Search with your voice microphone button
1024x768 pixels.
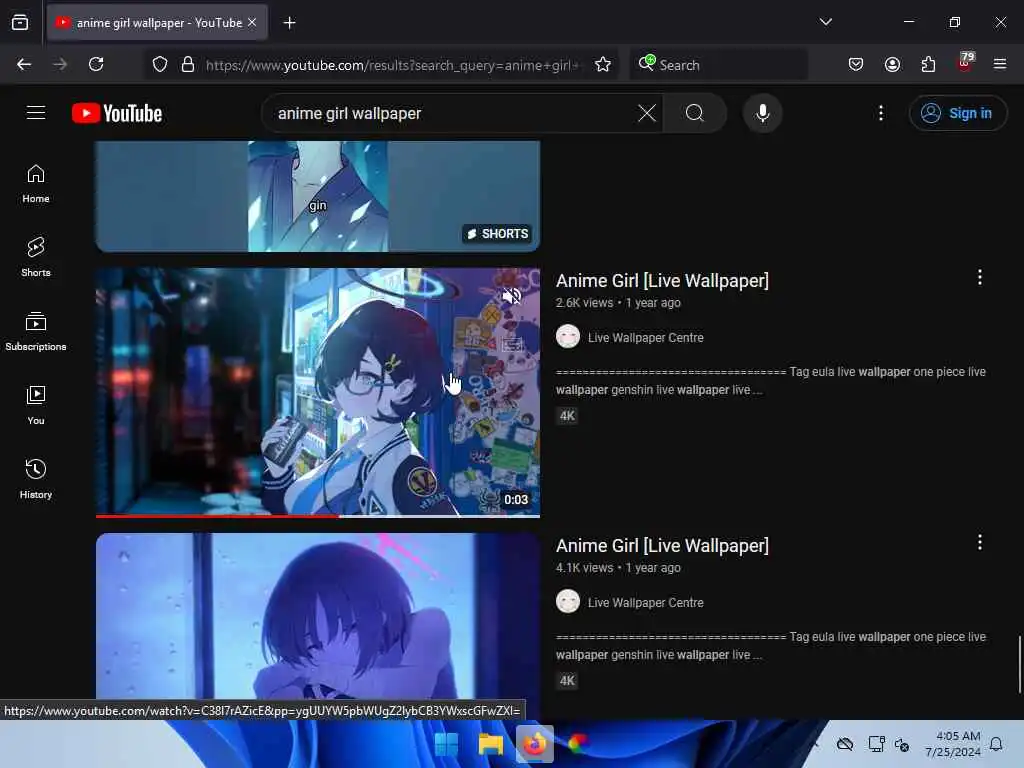[x=762, y=113]
